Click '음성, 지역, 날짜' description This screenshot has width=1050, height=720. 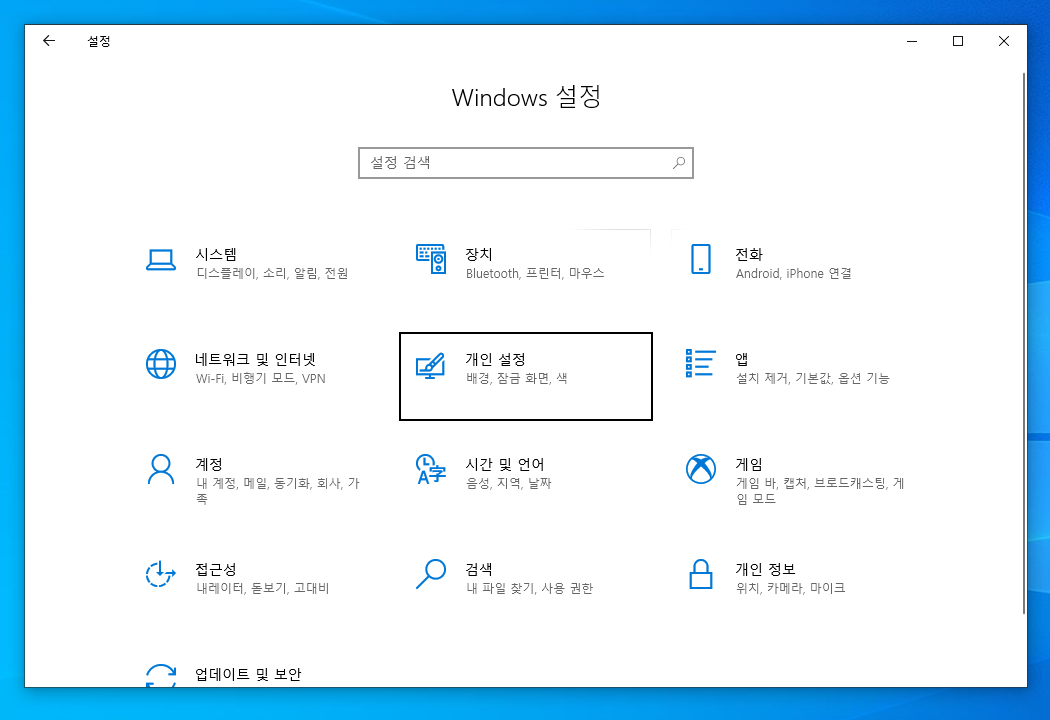(508, 483)
